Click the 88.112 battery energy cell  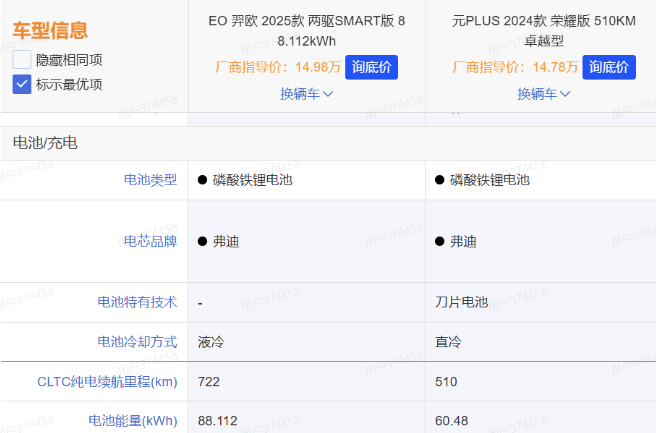point(218,420)
